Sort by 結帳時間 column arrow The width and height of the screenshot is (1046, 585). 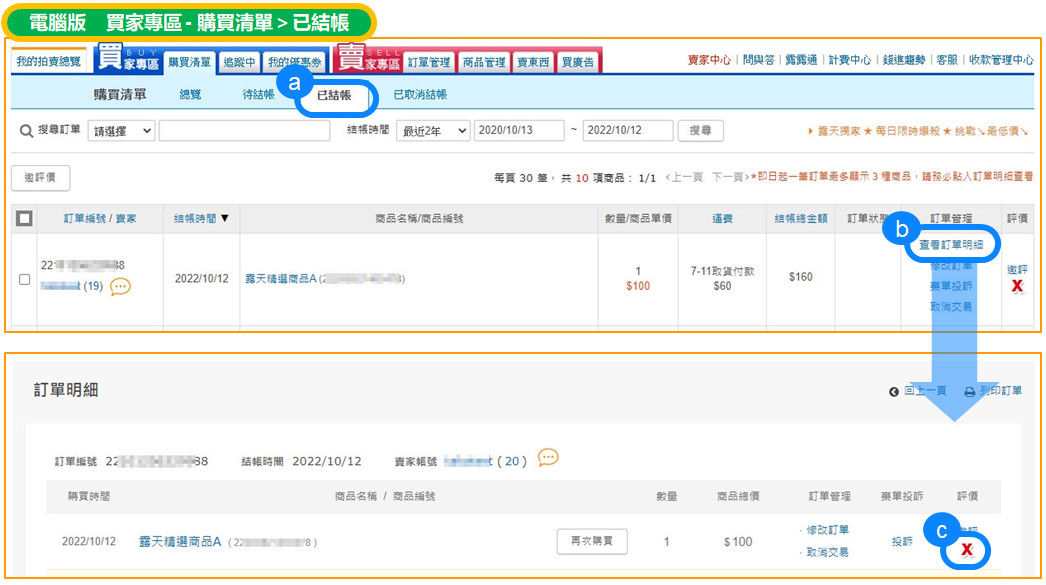coord(224,218)
